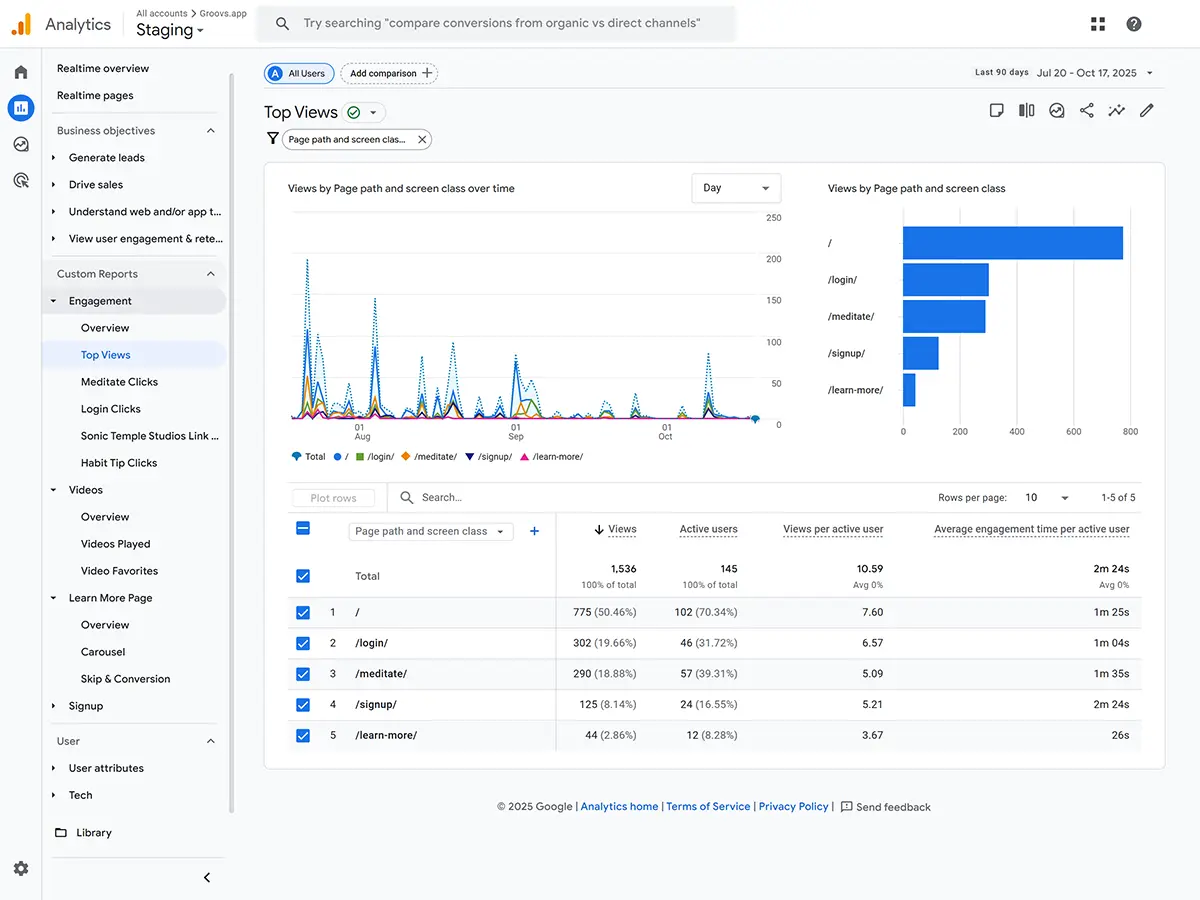Open Realtime overview report
This screenshot has height=900, width=1200.
103,69
